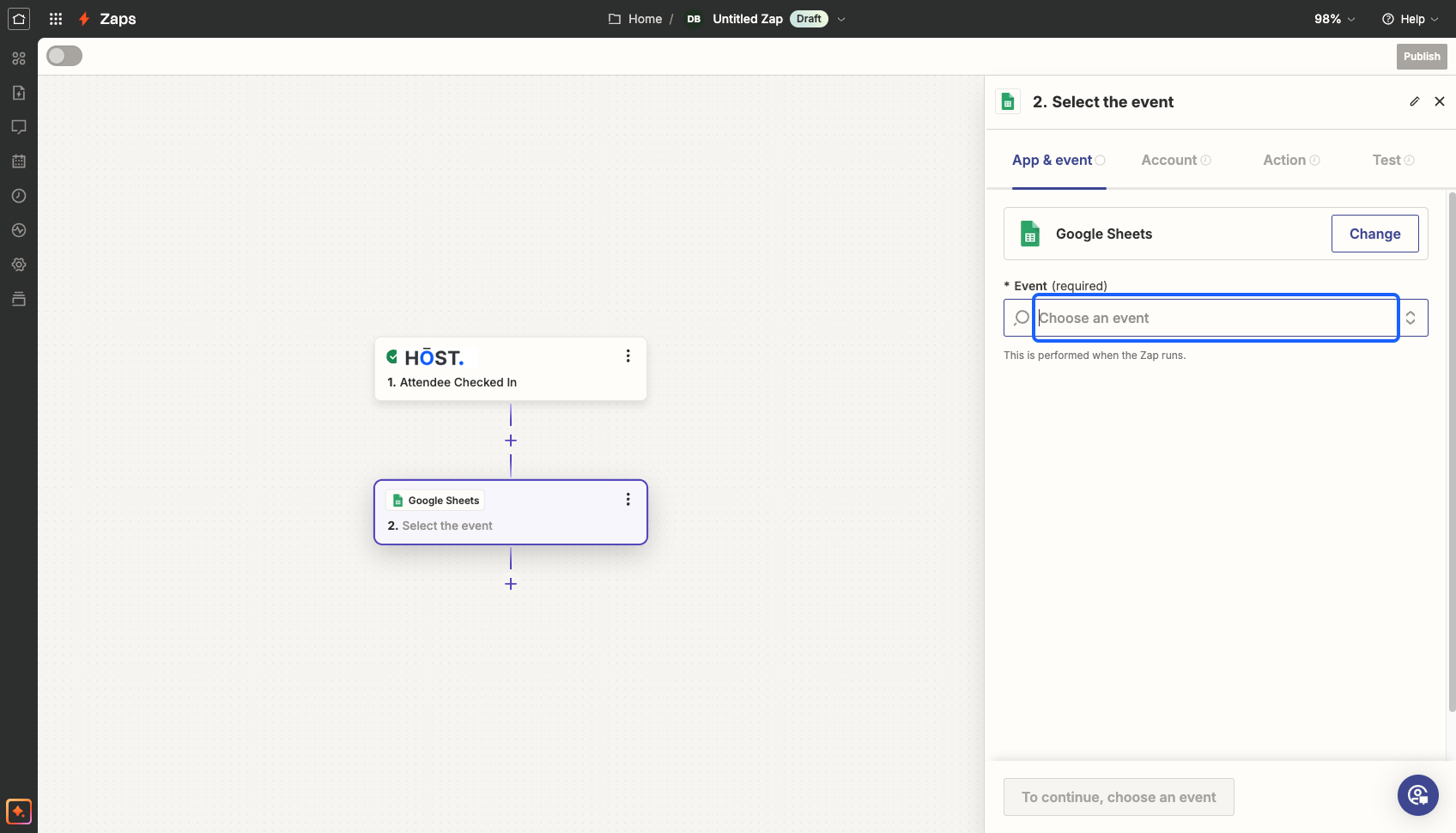This screenshot has height=833, width=1456.
Task: Open the apps grid menu
Action: tap(56, 19)
